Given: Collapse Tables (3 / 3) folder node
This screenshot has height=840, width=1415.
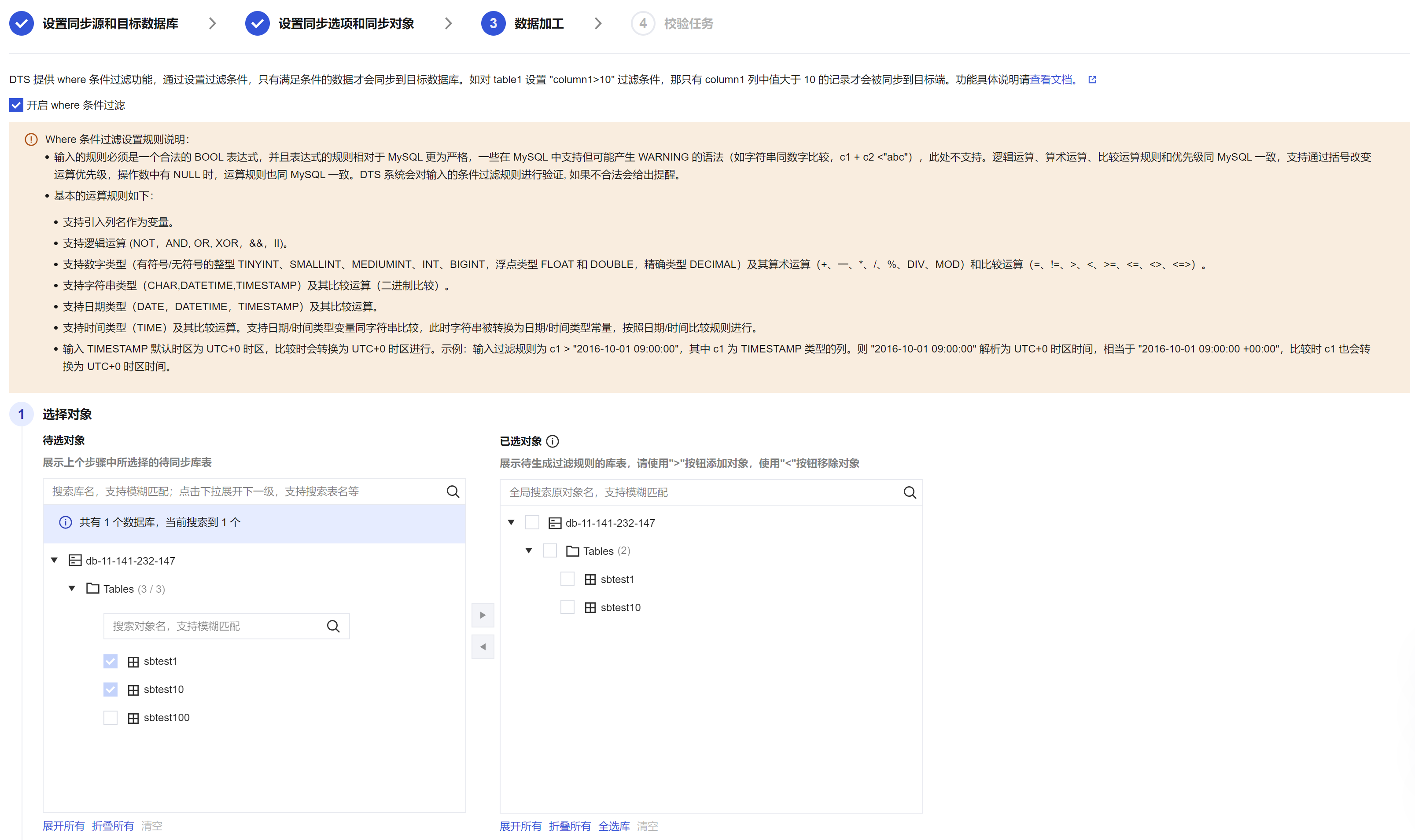Looking at the screenshot, I should 72,589.
